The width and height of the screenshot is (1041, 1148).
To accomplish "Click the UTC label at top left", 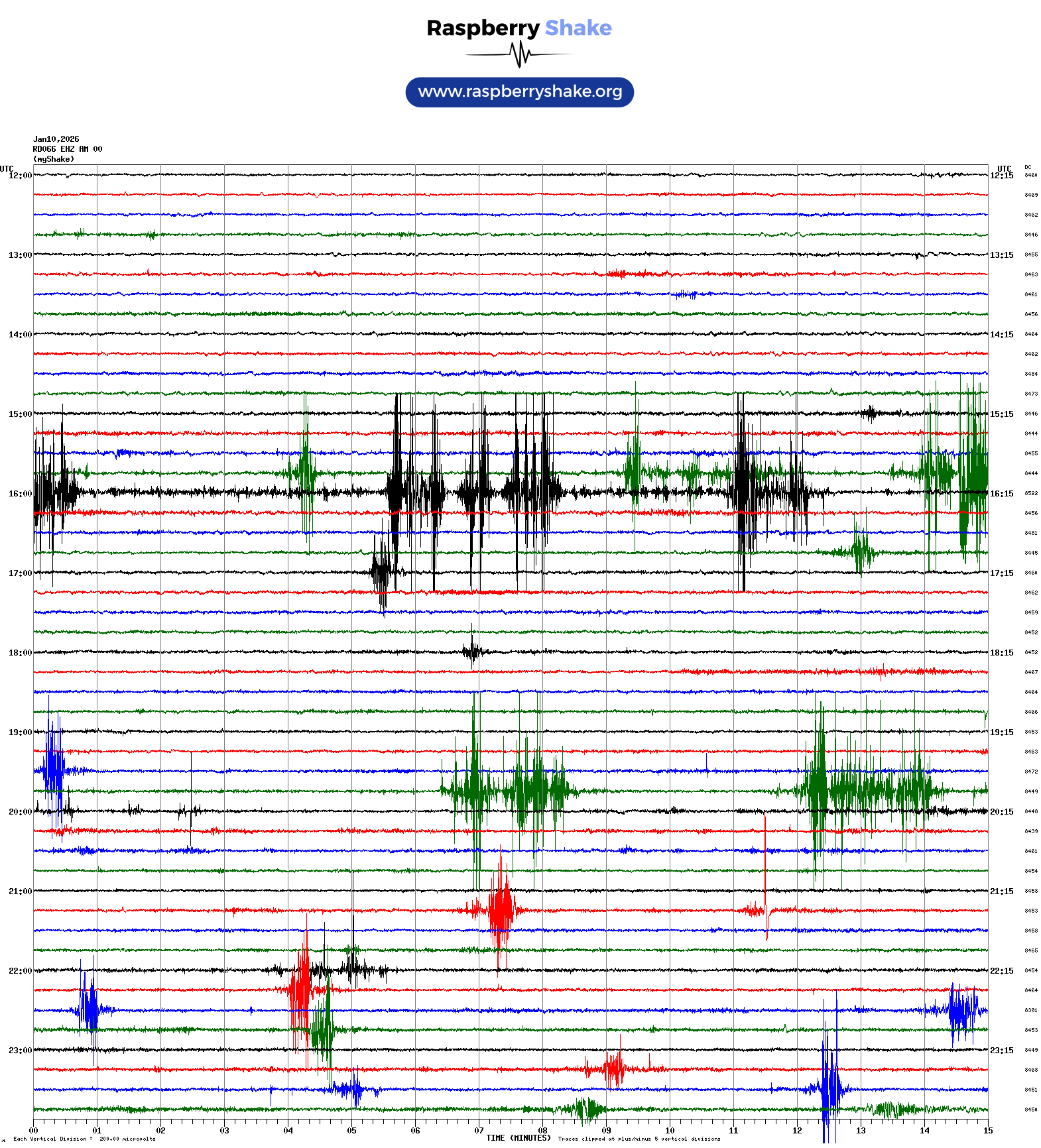I will pyautogui.click(x=7, y=168).
